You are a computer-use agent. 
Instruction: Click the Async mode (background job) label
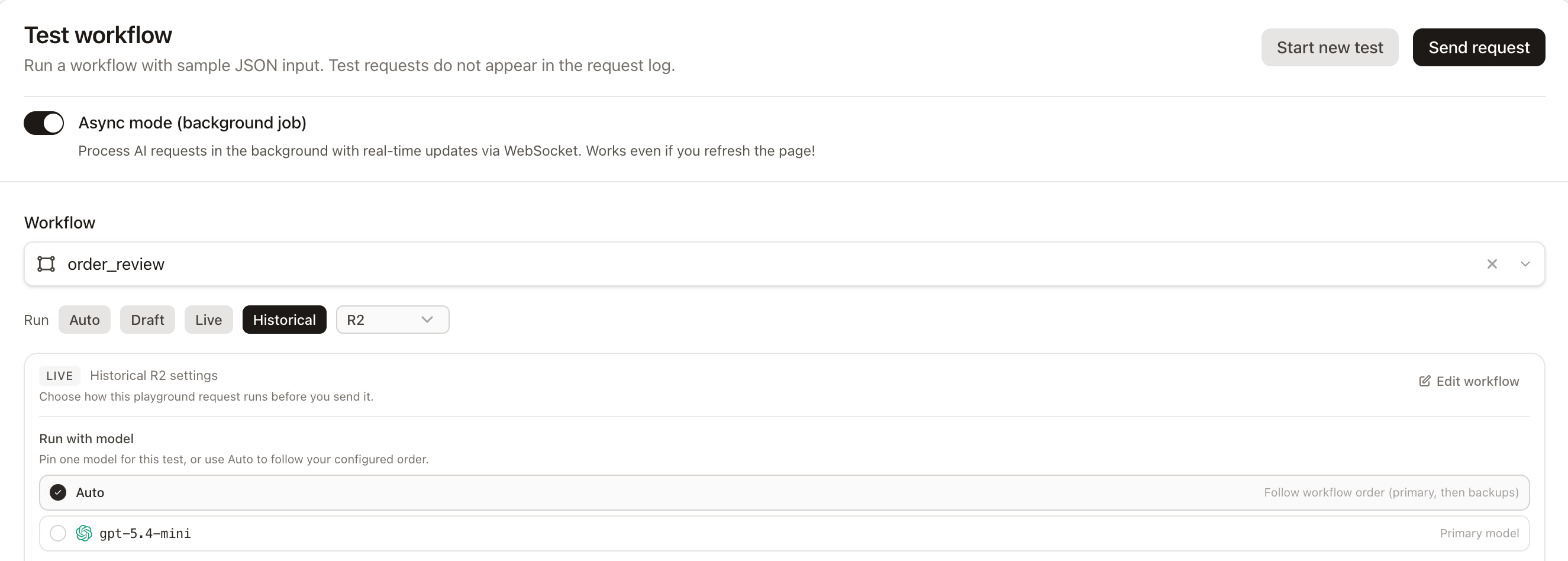click(192, 123)
